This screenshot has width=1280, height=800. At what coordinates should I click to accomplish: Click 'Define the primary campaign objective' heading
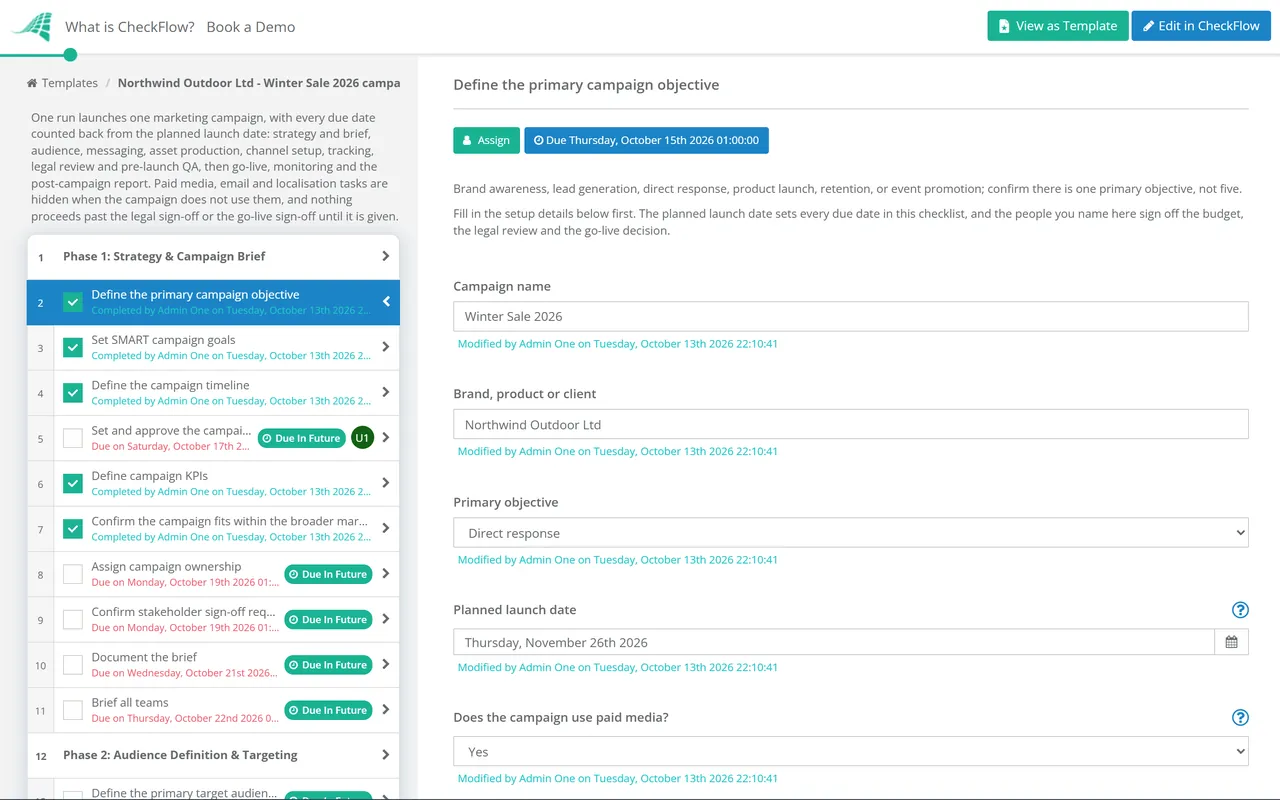click(x=586, y=85)
